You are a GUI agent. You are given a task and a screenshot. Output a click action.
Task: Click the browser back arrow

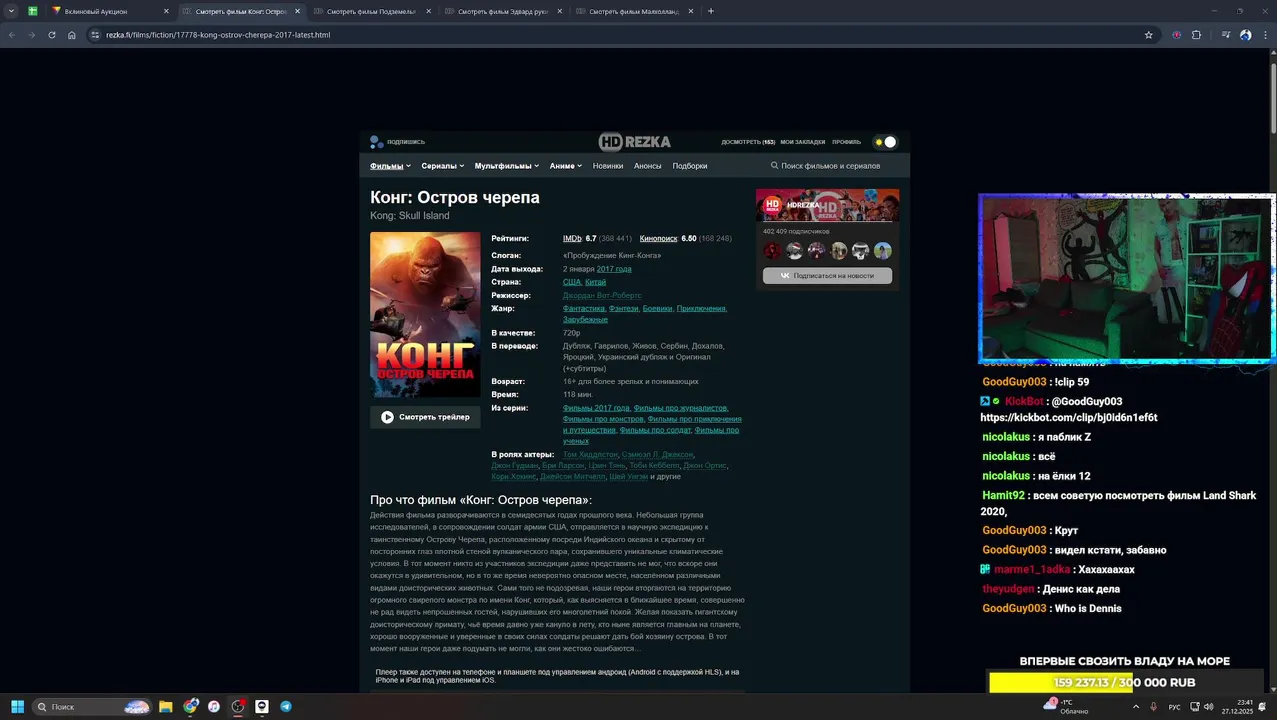pos(12,35)
